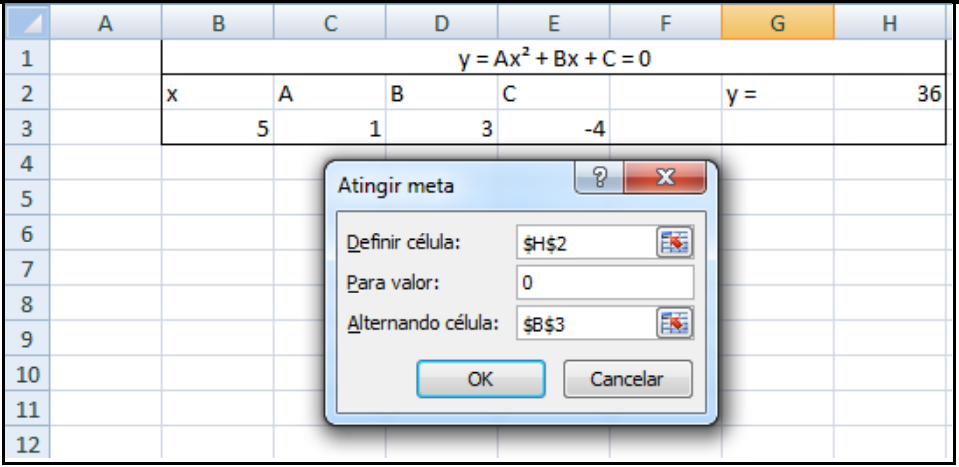Select cell B3 with value 5
Screen dimensions: 959x467
217,129
